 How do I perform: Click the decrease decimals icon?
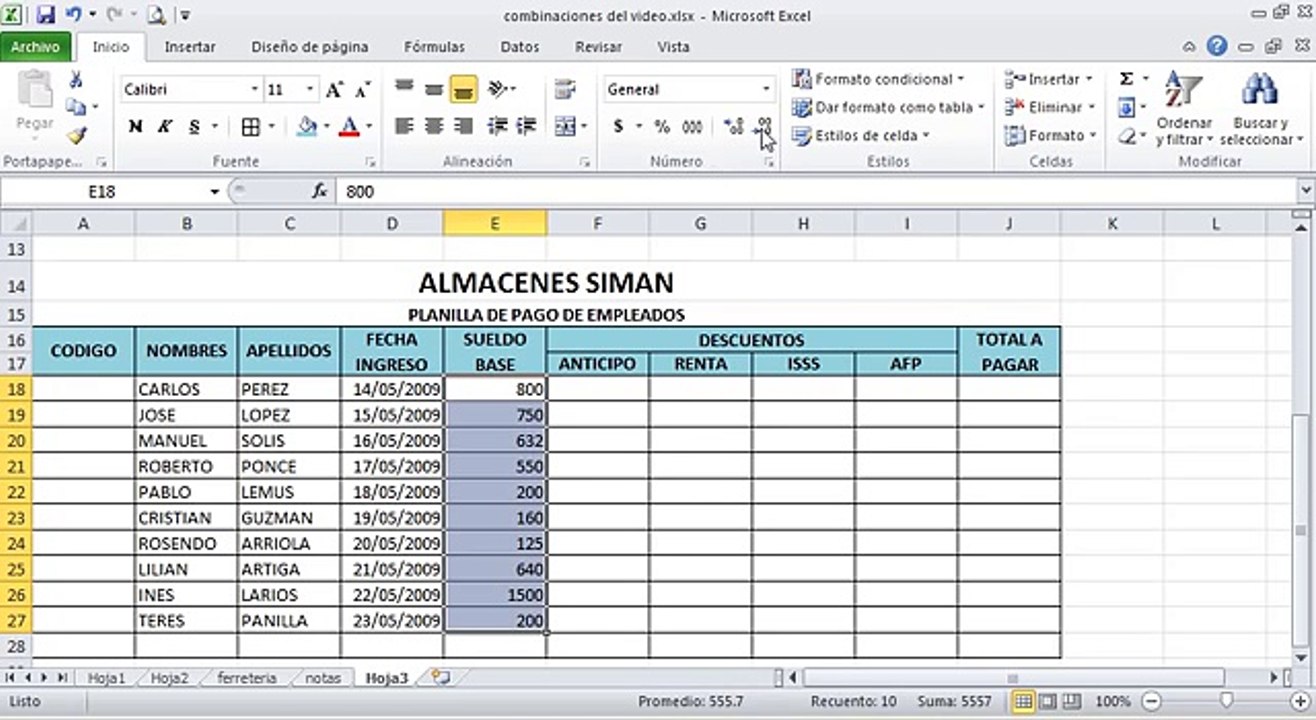pyautogui.click(x=764, y=127)
